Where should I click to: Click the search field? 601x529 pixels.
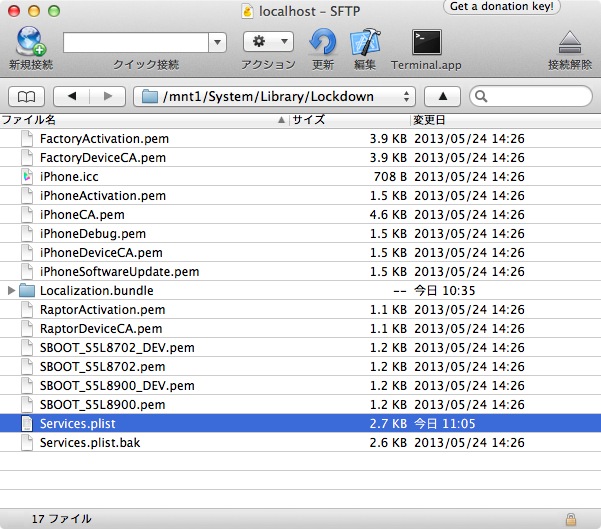point(531,97)
